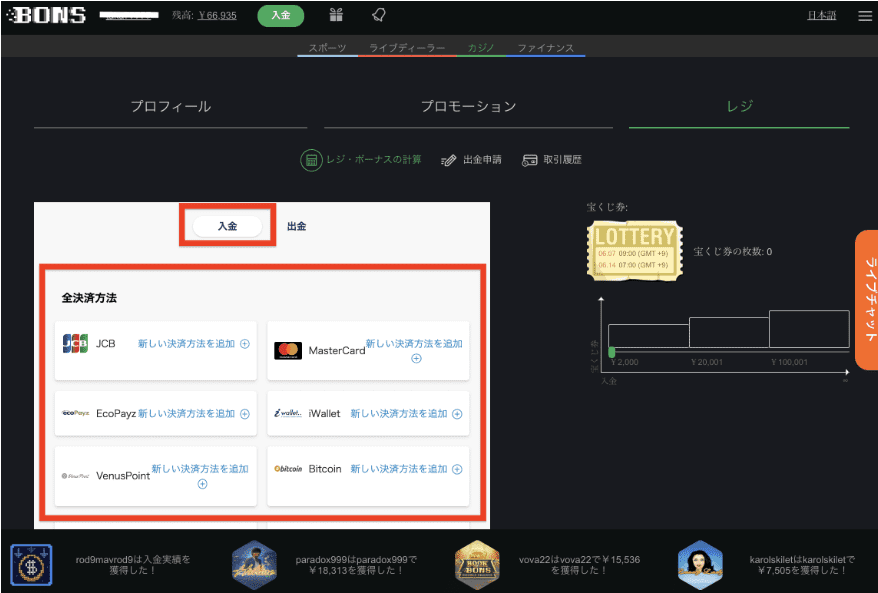The height and width of the screenshot is (593, 878).
Task: Add a new iWallet payment method
Action: 399,414
